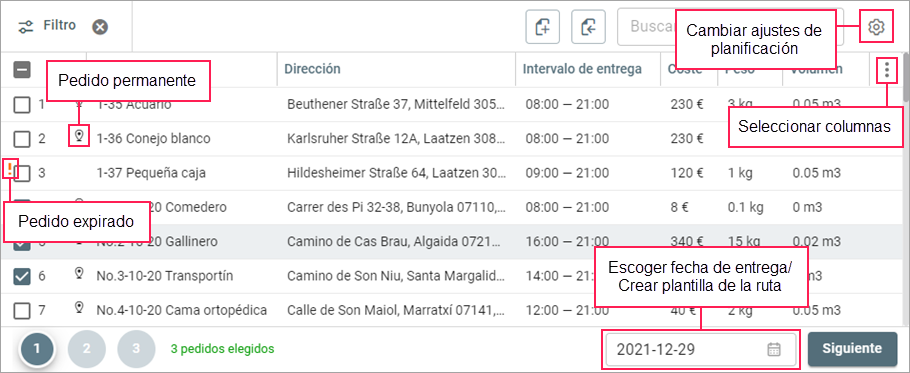This screenshot has height=373, width=910.
Task: Check the box for order 7
Action: [x=21, y=310]
